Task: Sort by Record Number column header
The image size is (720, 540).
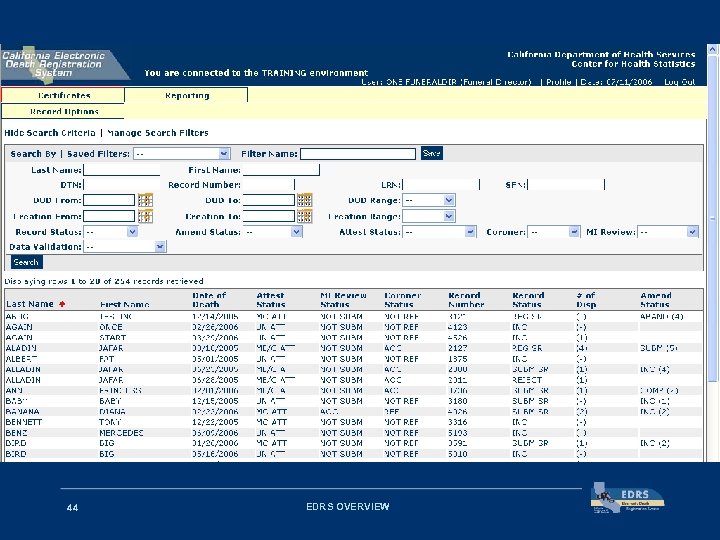Action: click(466, 300)
